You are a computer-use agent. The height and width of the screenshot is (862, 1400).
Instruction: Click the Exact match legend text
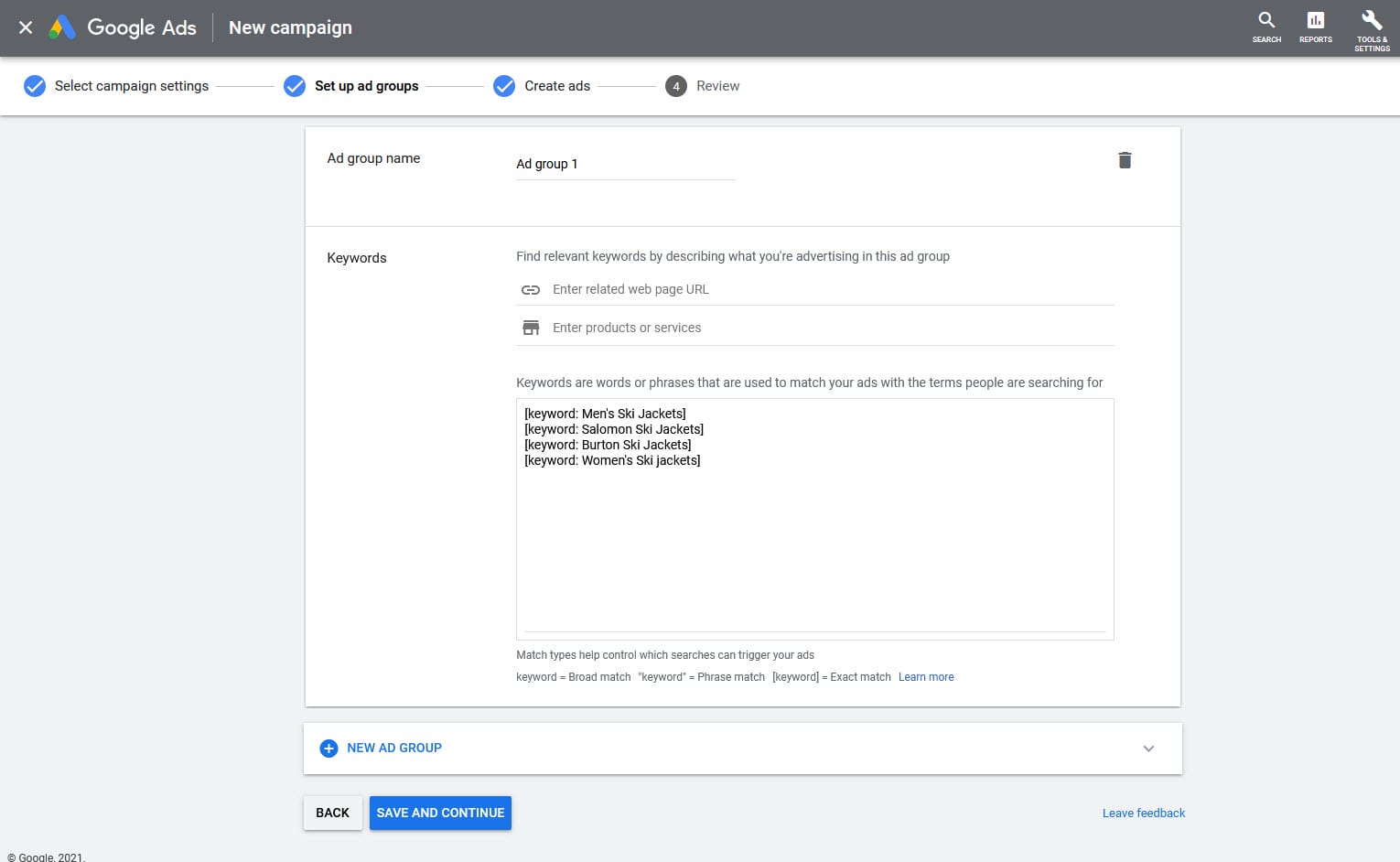click(x=832, y=677)
